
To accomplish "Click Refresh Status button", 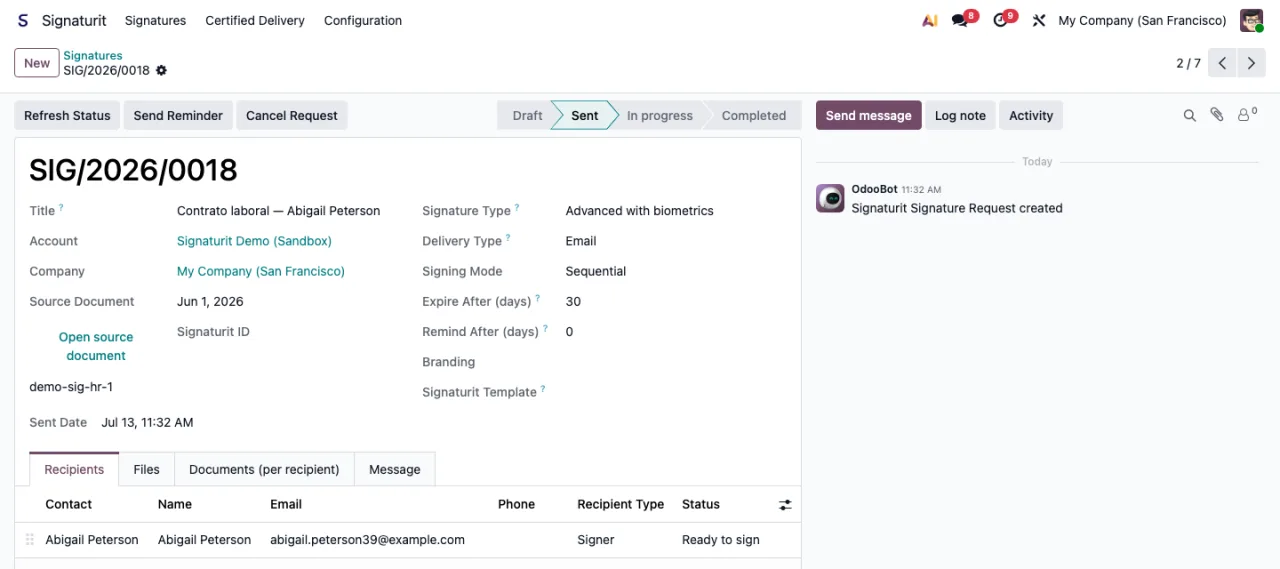I will pos(67,116).
